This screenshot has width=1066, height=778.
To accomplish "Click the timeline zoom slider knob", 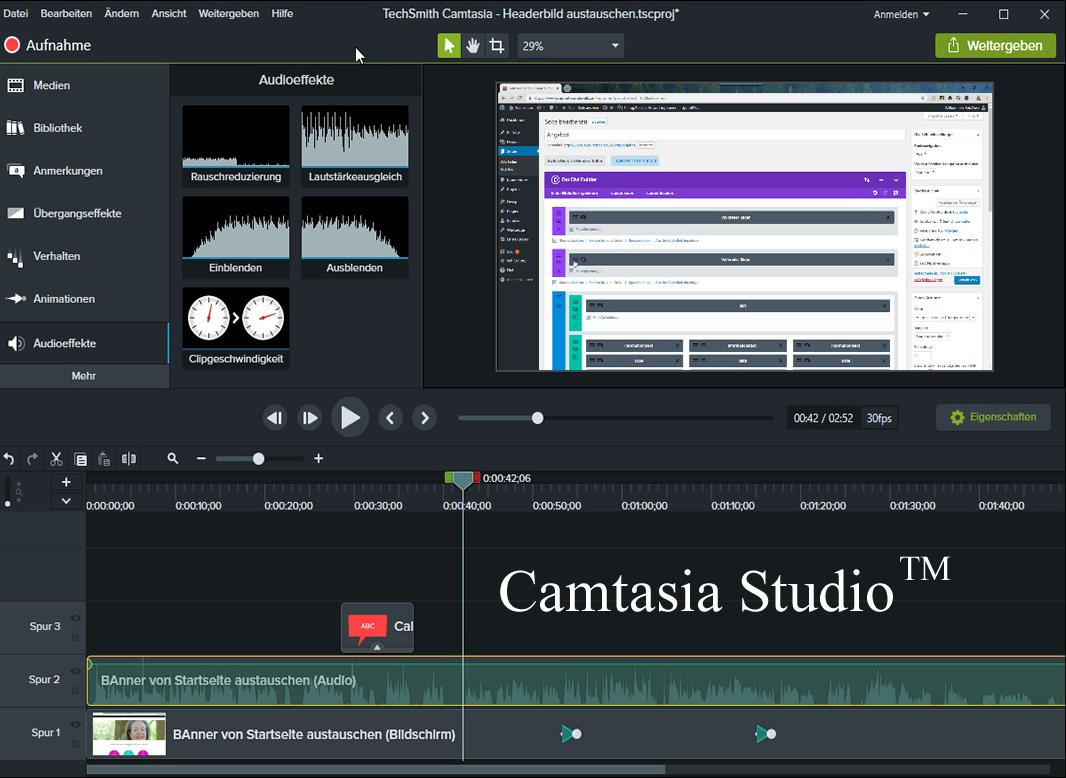I will (x=258, y=459).
